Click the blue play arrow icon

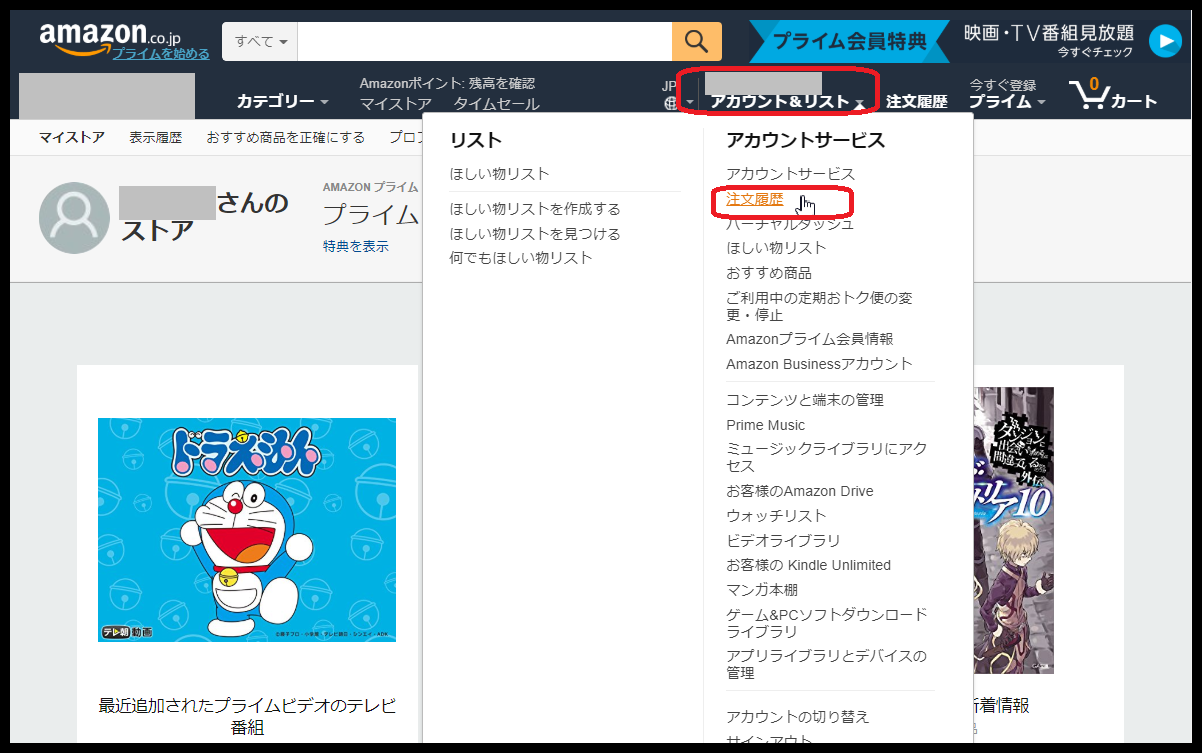[1165, 41]
